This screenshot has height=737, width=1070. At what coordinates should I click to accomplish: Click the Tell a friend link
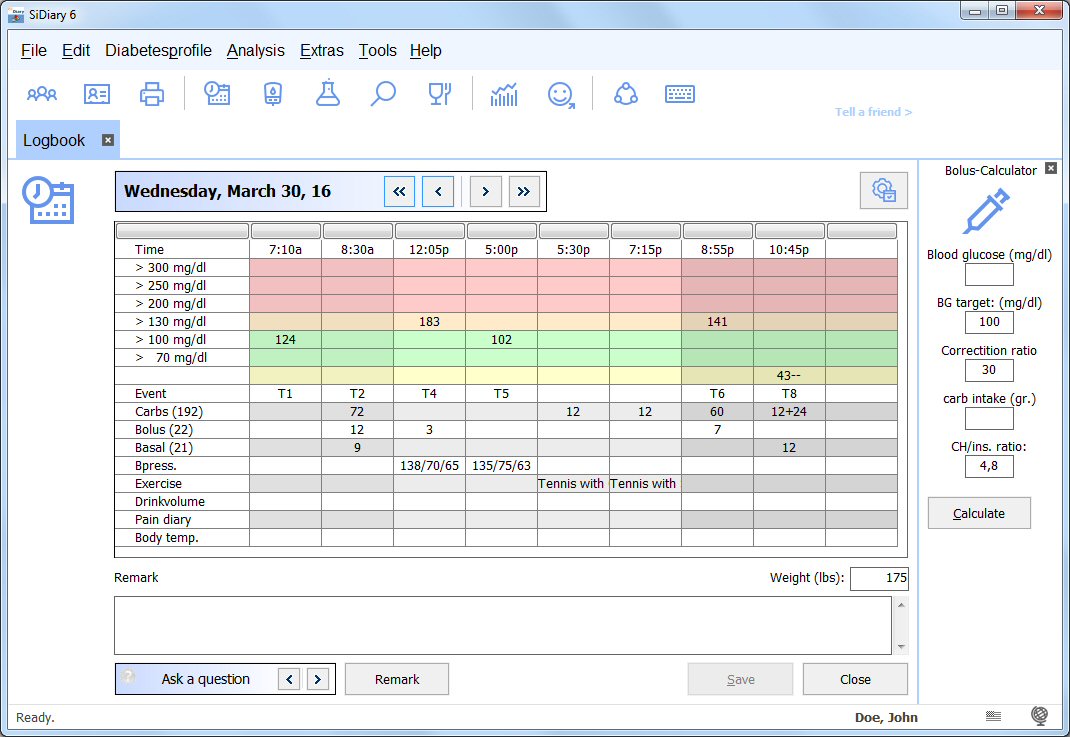873,112
